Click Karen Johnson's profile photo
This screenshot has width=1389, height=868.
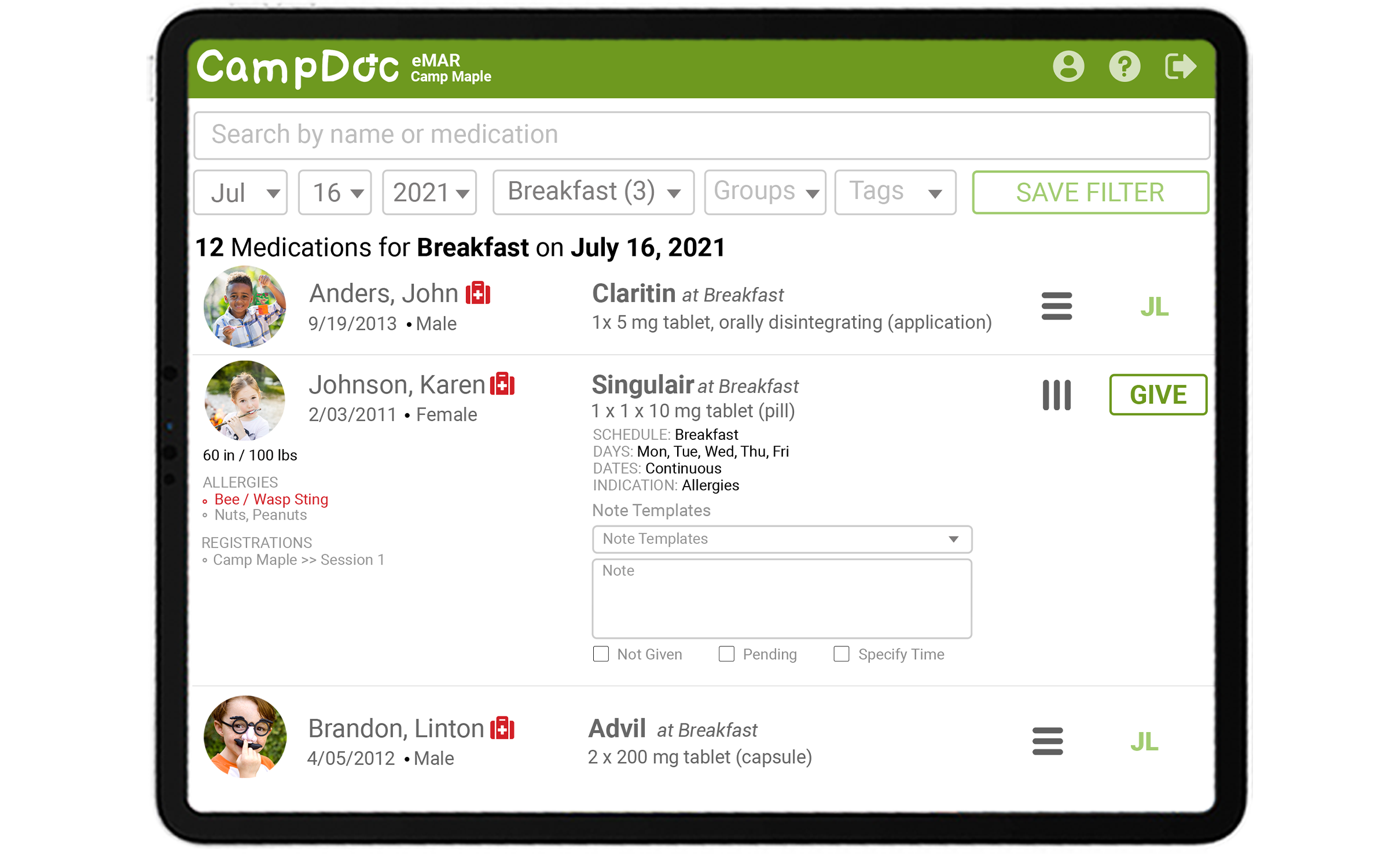coord(245,400)
